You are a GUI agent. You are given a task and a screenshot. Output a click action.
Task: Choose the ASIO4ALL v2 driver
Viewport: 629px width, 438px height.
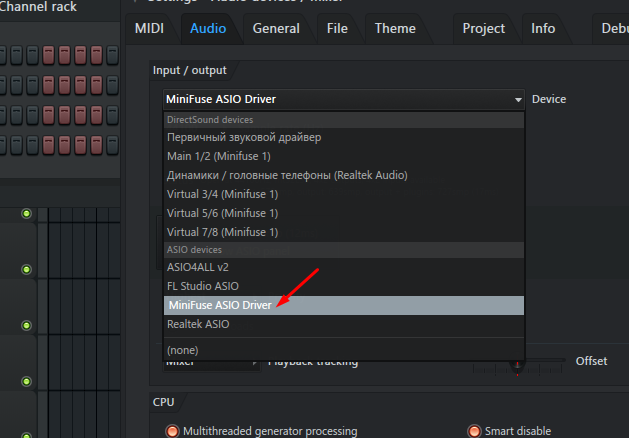click(343, 267)
